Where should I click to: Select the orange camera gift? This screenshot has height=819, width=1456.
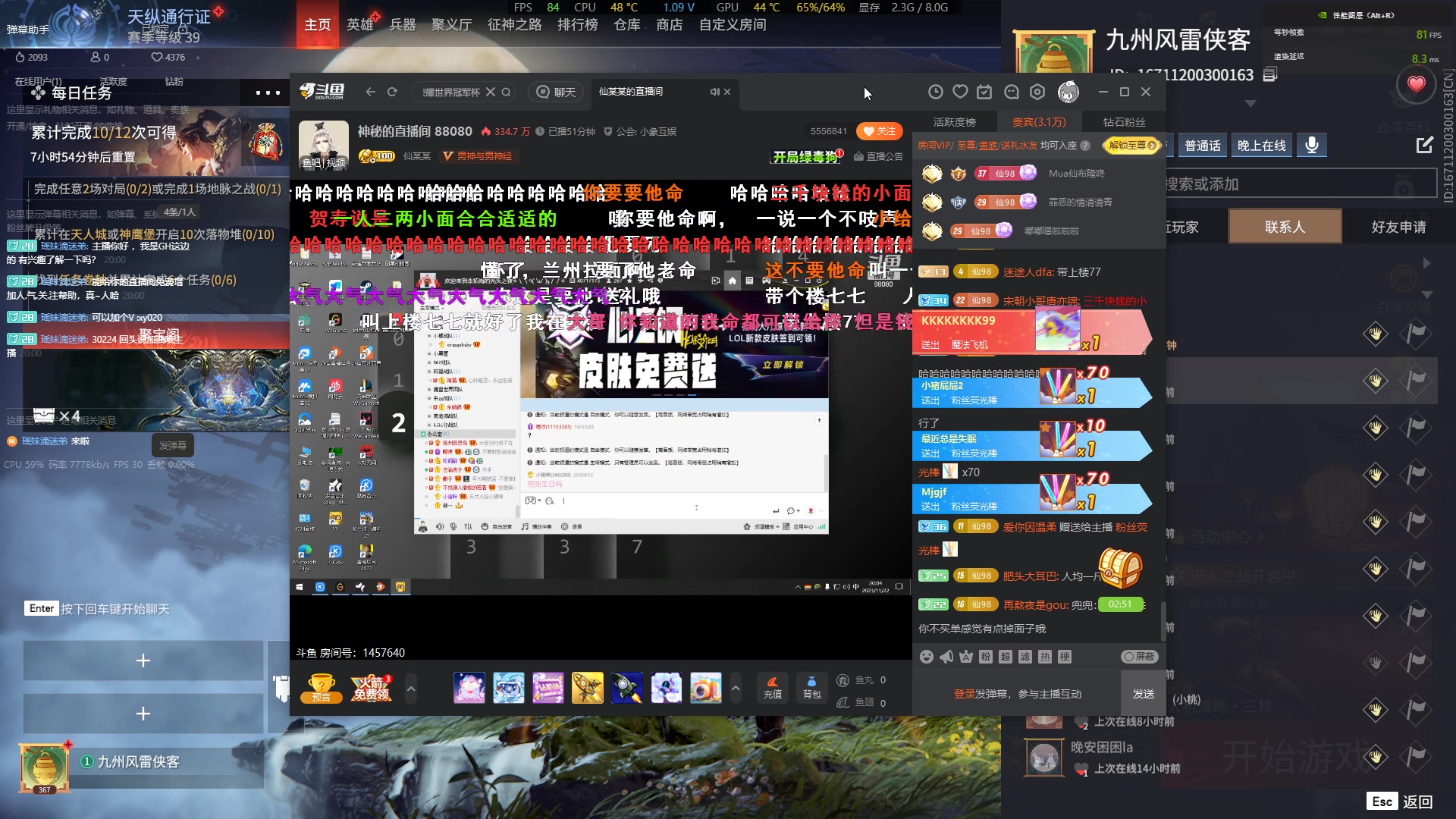point(706,688)
